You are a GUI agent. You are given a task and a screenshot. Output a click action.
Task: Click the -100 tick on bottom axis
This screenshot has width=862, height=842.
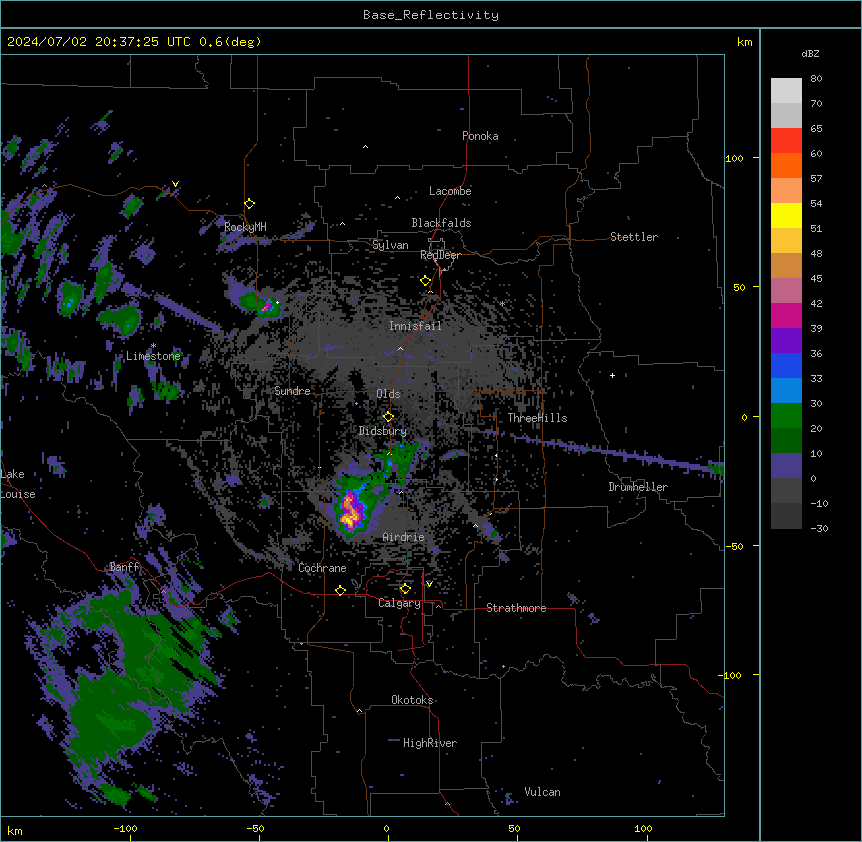click(x=125, y=828)
